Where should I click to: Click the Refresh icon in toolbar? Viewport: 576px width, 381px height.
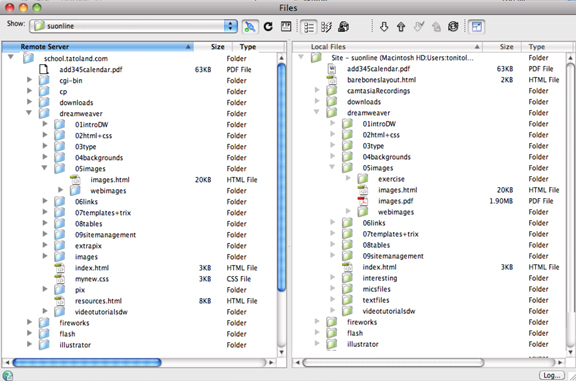tap(268, 26)
